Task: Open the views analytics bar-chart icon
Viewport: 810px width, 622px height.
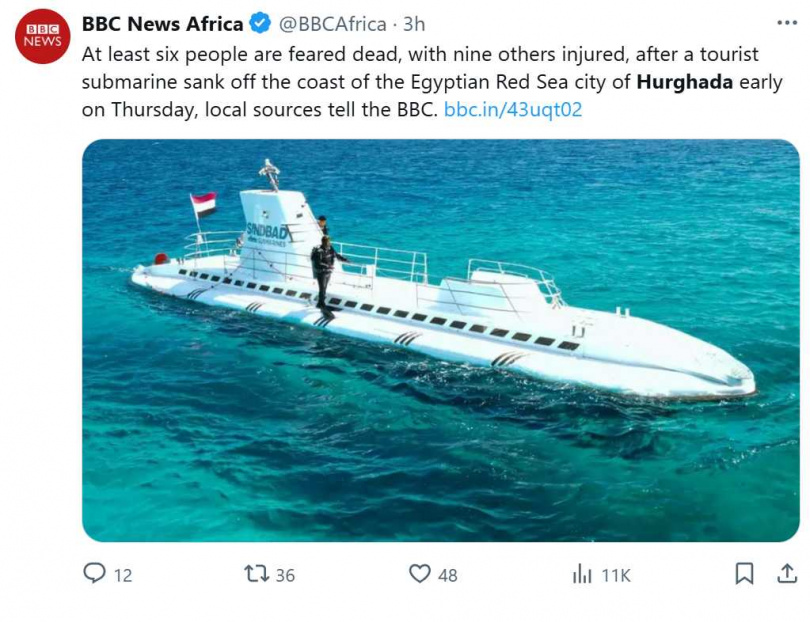Action: (582, 574)
